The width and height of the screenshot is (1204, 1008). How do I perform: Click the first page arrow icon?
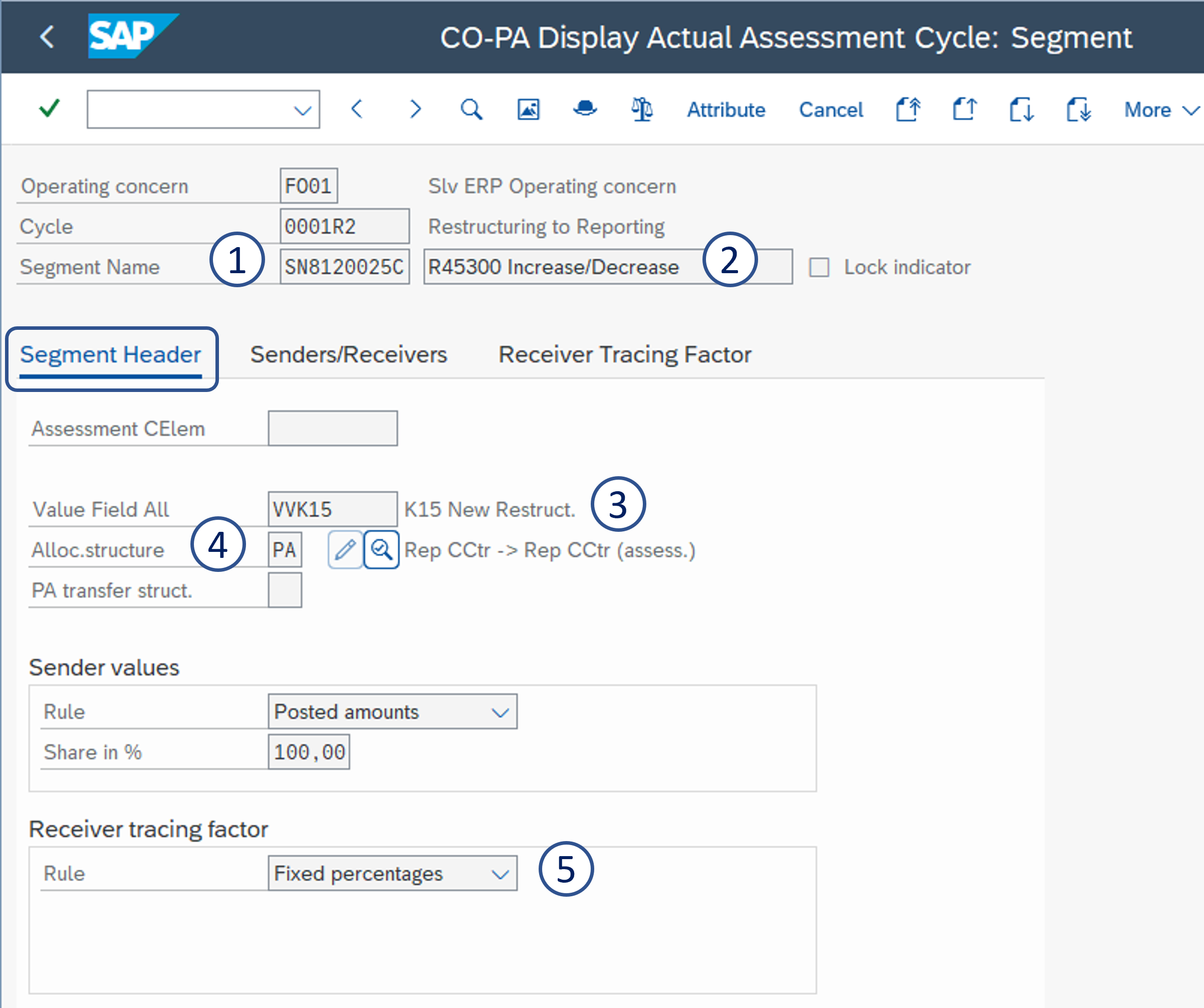click(908, 109)
